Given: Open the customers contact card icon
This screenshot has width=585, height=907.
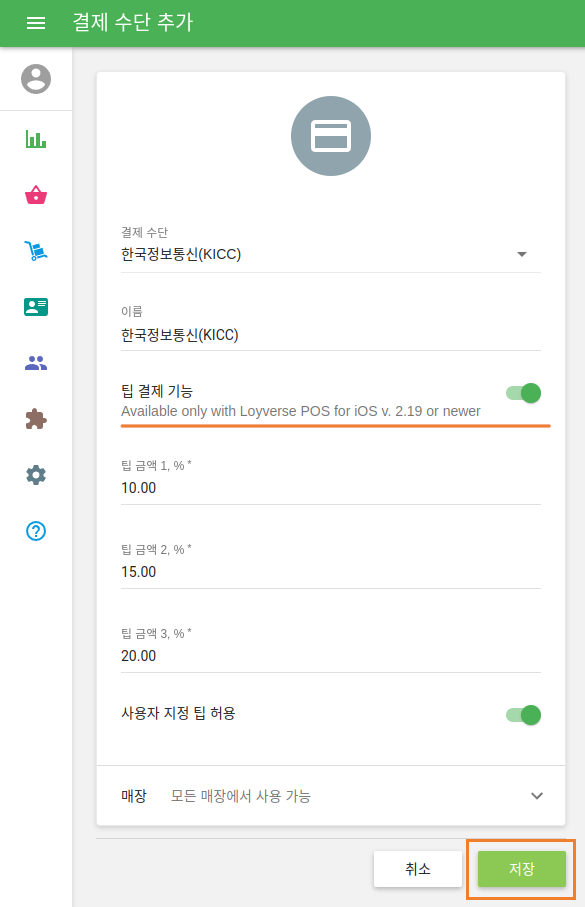Looking at the screenshot, I should pyautogui.click(x=36, y=307).
